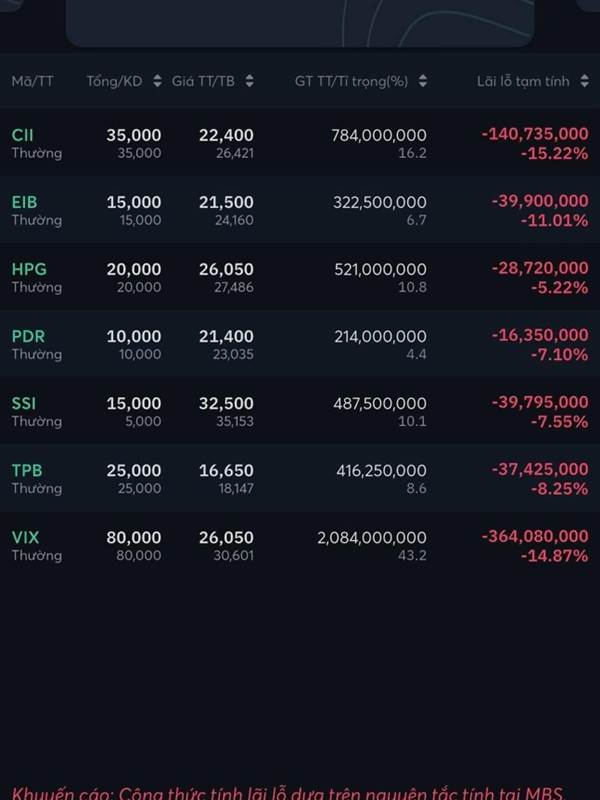Image resolution: width=600 pixels, height=800 pixels.
Task: Click the VIX loss value -364,080,000
Action: [534, 537]
